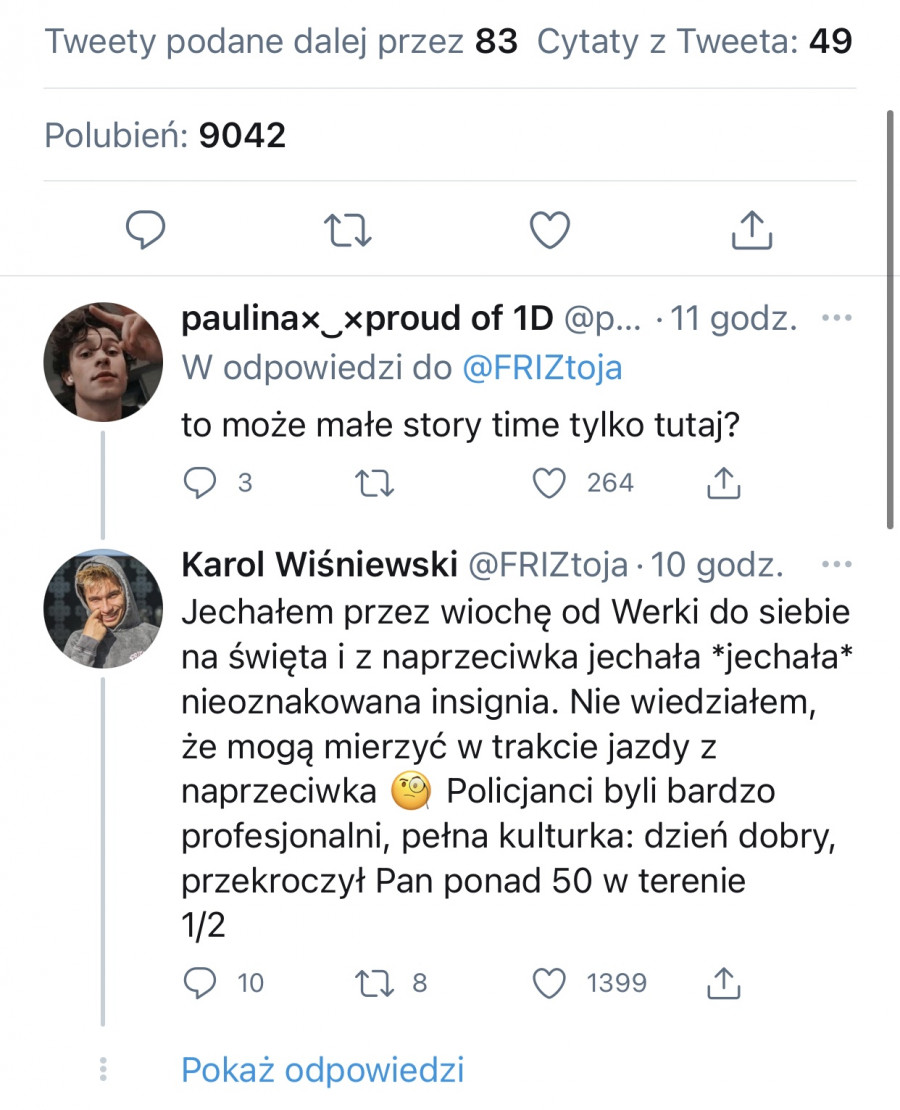The width and height of the screenshot is (900, 1110).
Task: Open @FRIZtoja mention in paulina's reply
Action: click(542, 368)
